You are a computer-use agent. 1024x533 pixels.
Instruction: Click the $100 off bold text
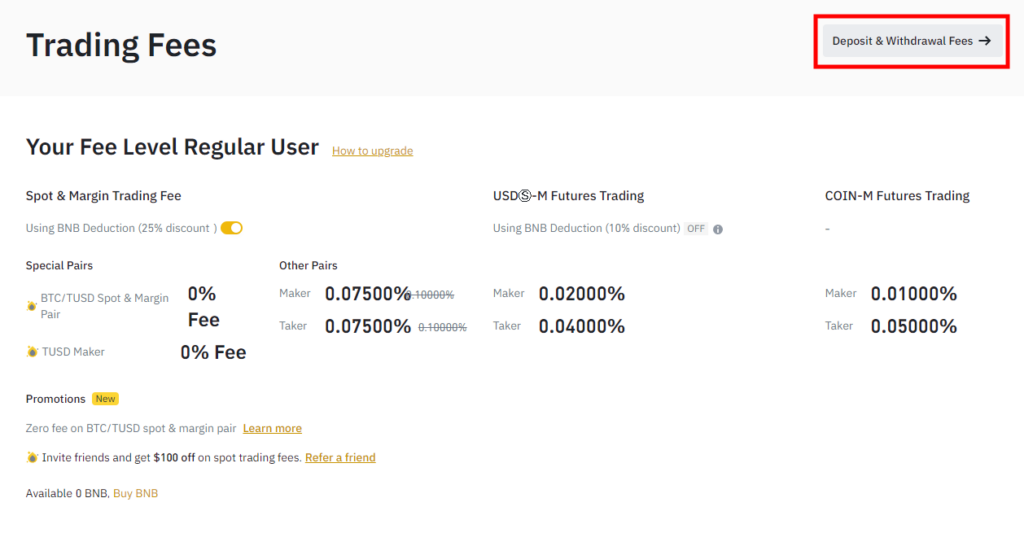(x=174, y=458)
